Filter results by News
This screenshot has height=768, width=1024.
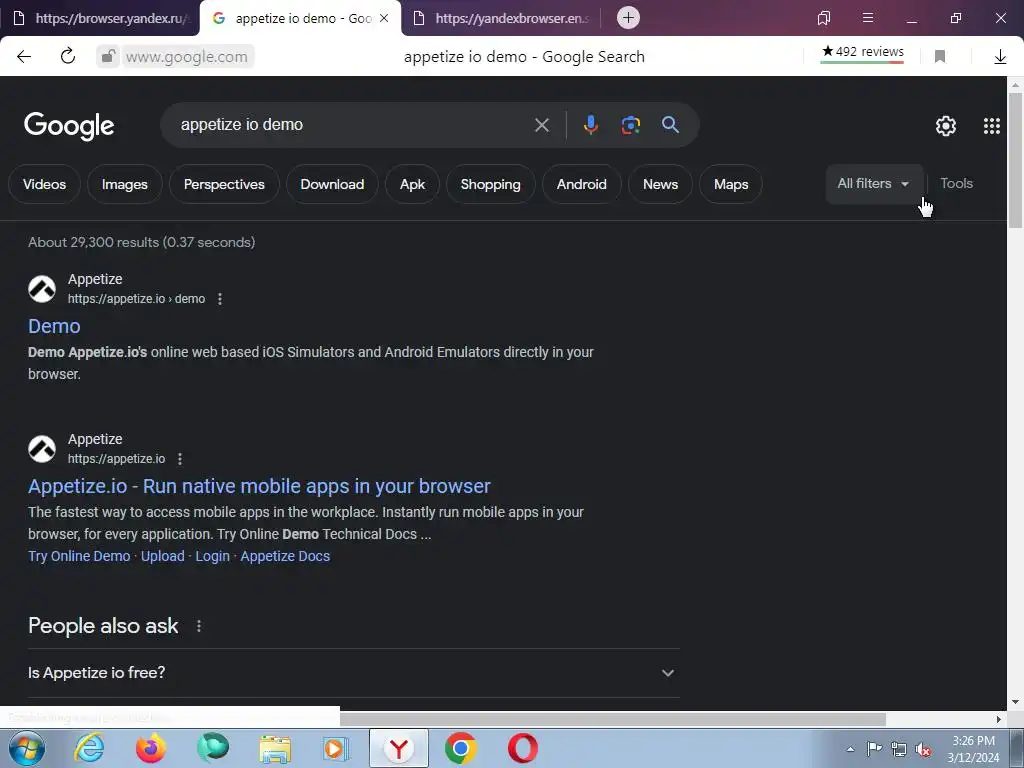(660, 184)
